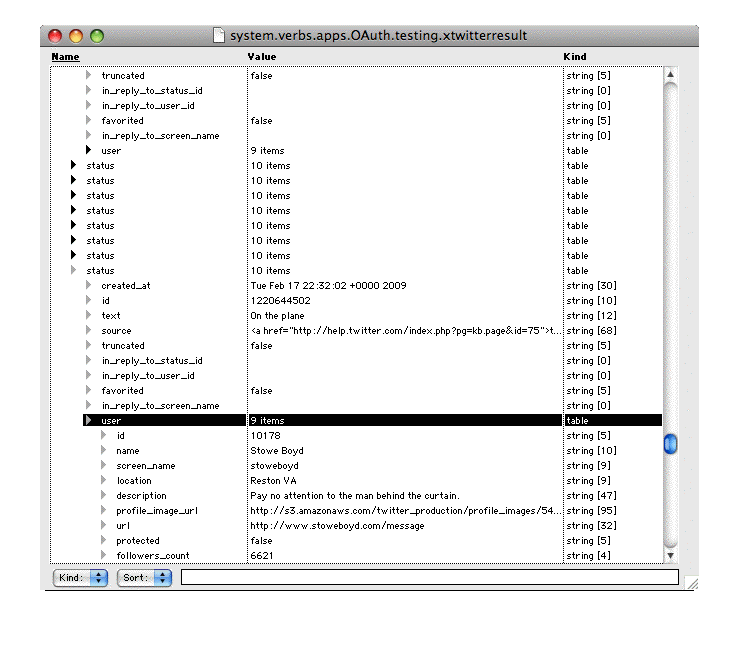Image resolution: width=739 pixels, height=645 pixels.
Task: Click the document icon in title bar
Action: (219, 36)
